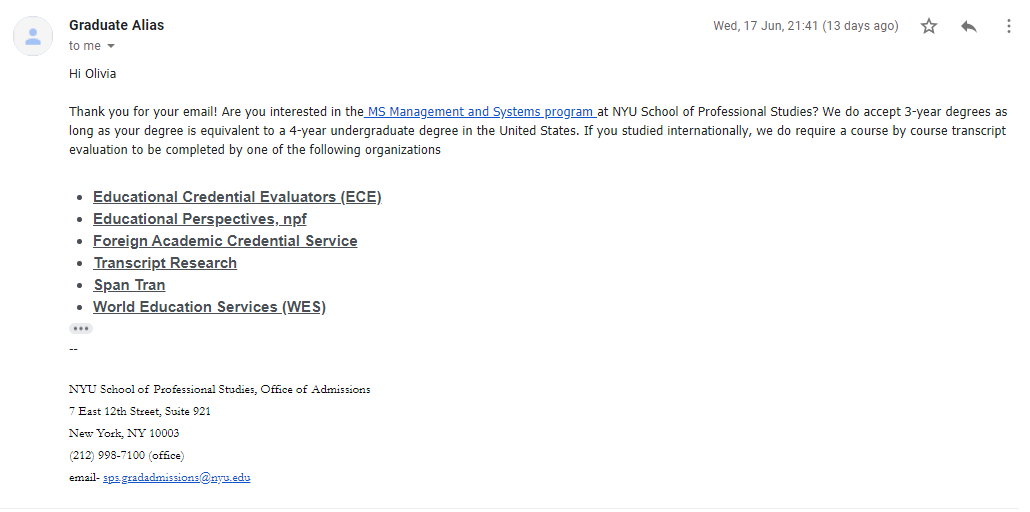Open Transcript Research link
The height and width of the screenshot is (512, 1030).
(x=165, y=263)
